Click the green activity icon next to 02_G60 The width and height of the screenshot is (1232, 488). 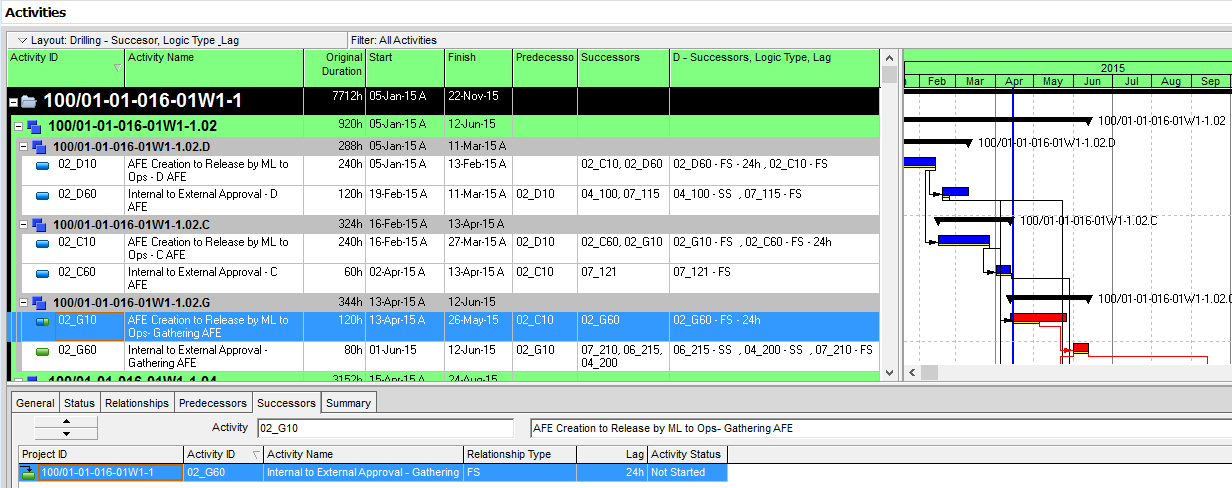click(x=43, y=351)
